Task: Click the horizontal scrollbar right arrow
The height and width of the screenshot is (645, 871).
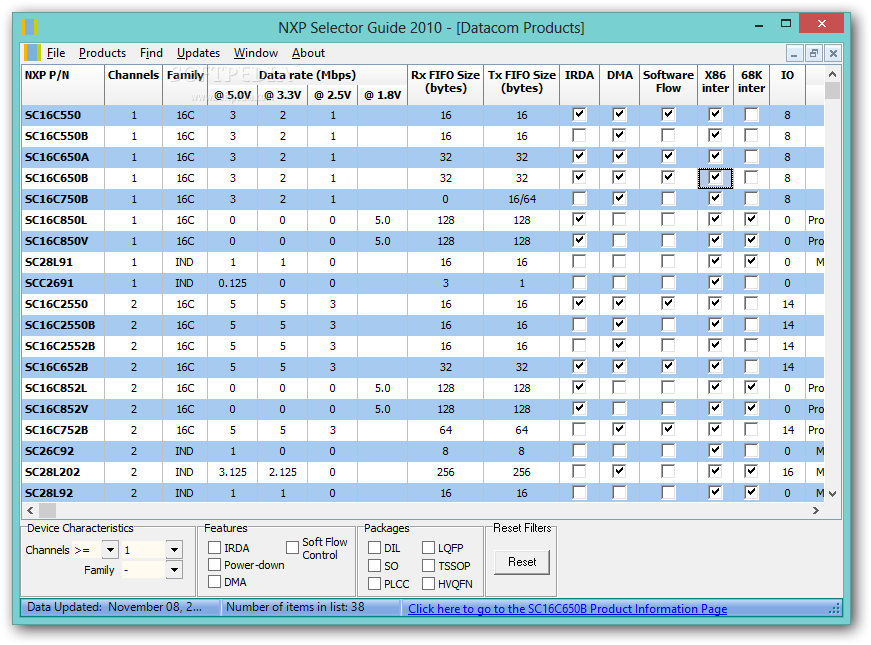Action: [x=815, y=510]
